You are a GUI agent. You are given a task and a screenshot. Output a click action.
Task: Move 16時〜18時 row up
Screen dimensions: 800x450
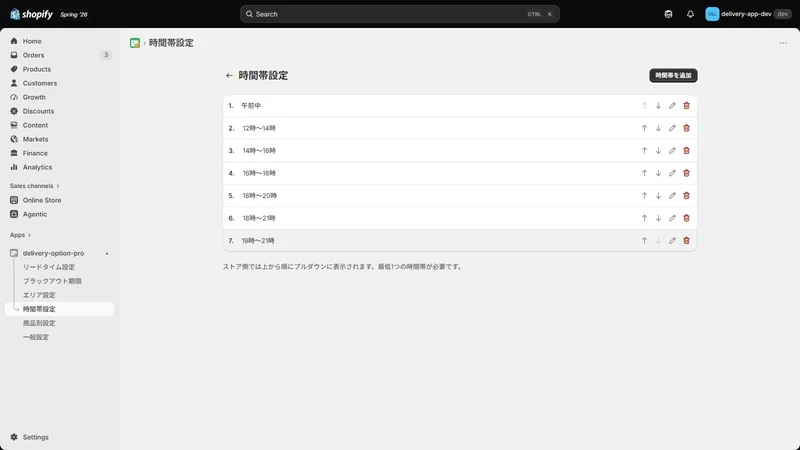point(644,173)
